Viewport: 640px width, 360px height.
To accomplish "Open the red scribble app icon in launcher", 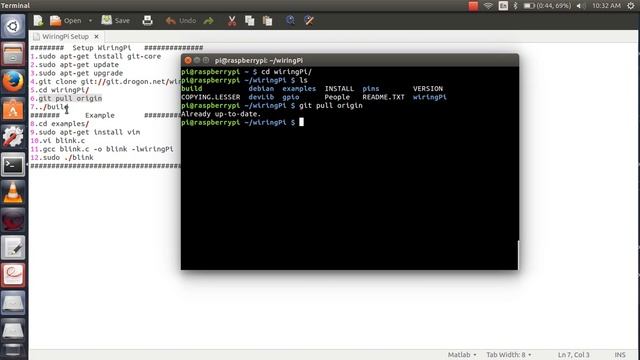I will (x=13, y=275).
